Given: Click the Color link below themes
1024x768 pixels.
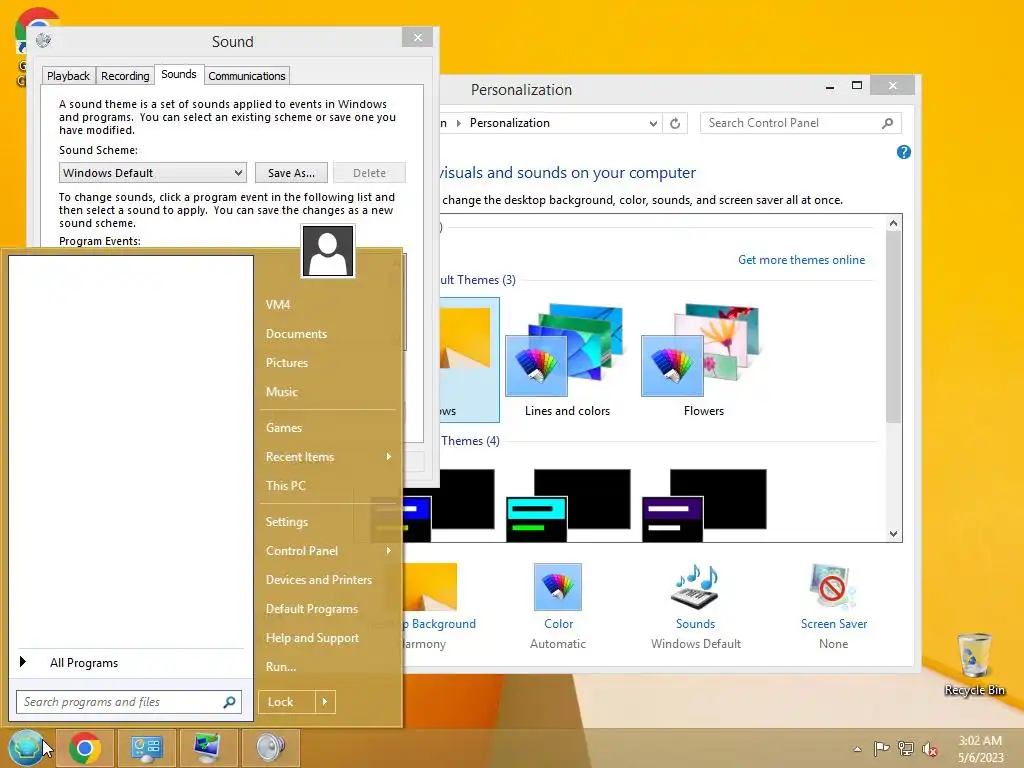Looking at the screenshot, I should [x=558, y=624].
